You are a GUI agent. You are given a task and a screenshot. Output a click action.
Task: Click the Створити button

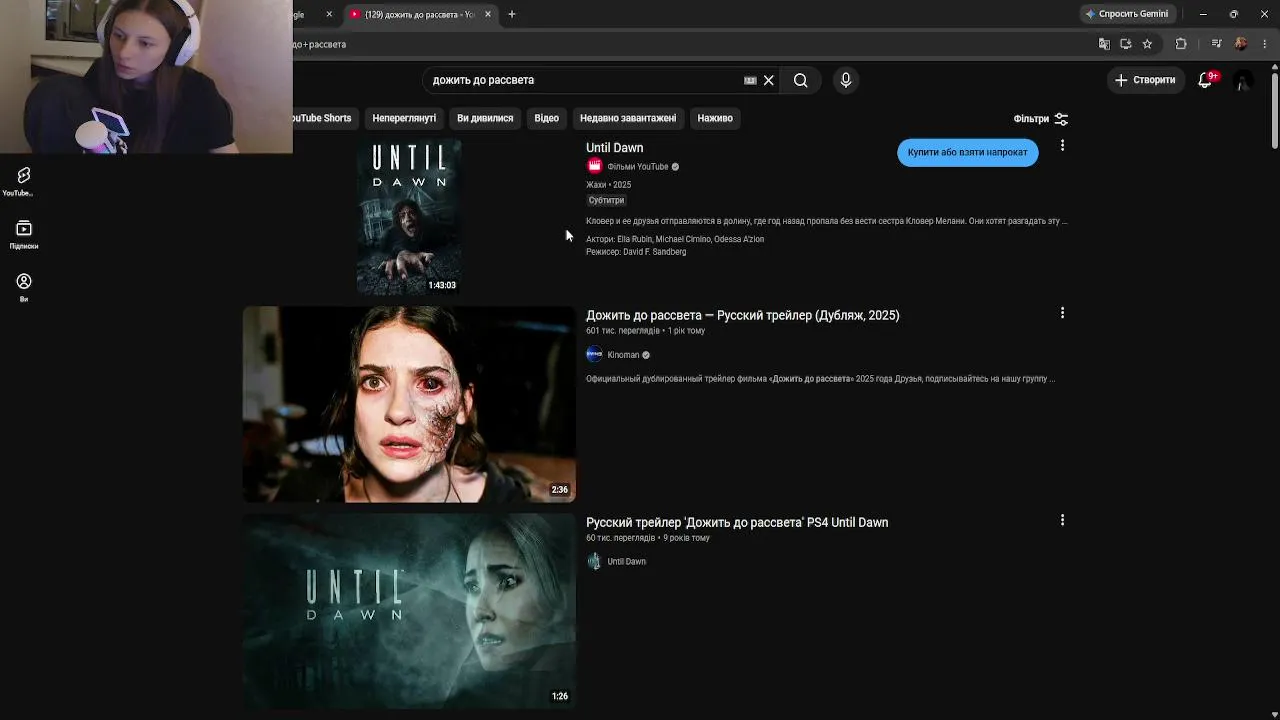pos(1146,80)
